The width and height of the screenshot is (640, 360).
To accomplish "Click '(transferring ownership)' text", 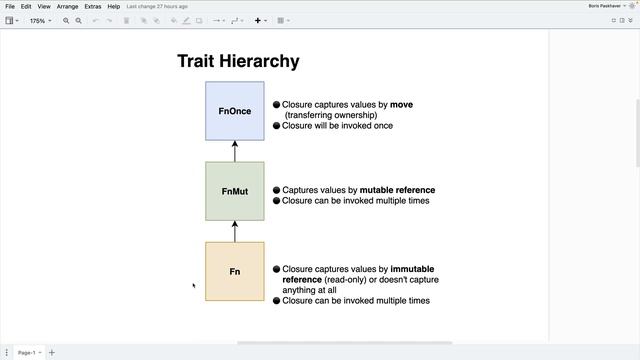I will (331, 115).
